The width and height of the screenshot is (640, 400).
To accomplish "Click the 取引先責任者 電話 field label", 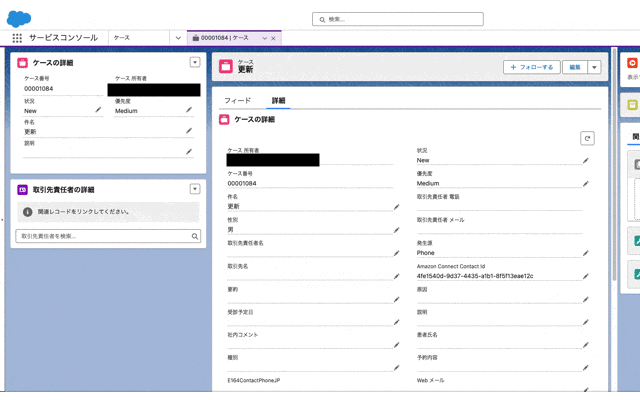I will (438, 197).
